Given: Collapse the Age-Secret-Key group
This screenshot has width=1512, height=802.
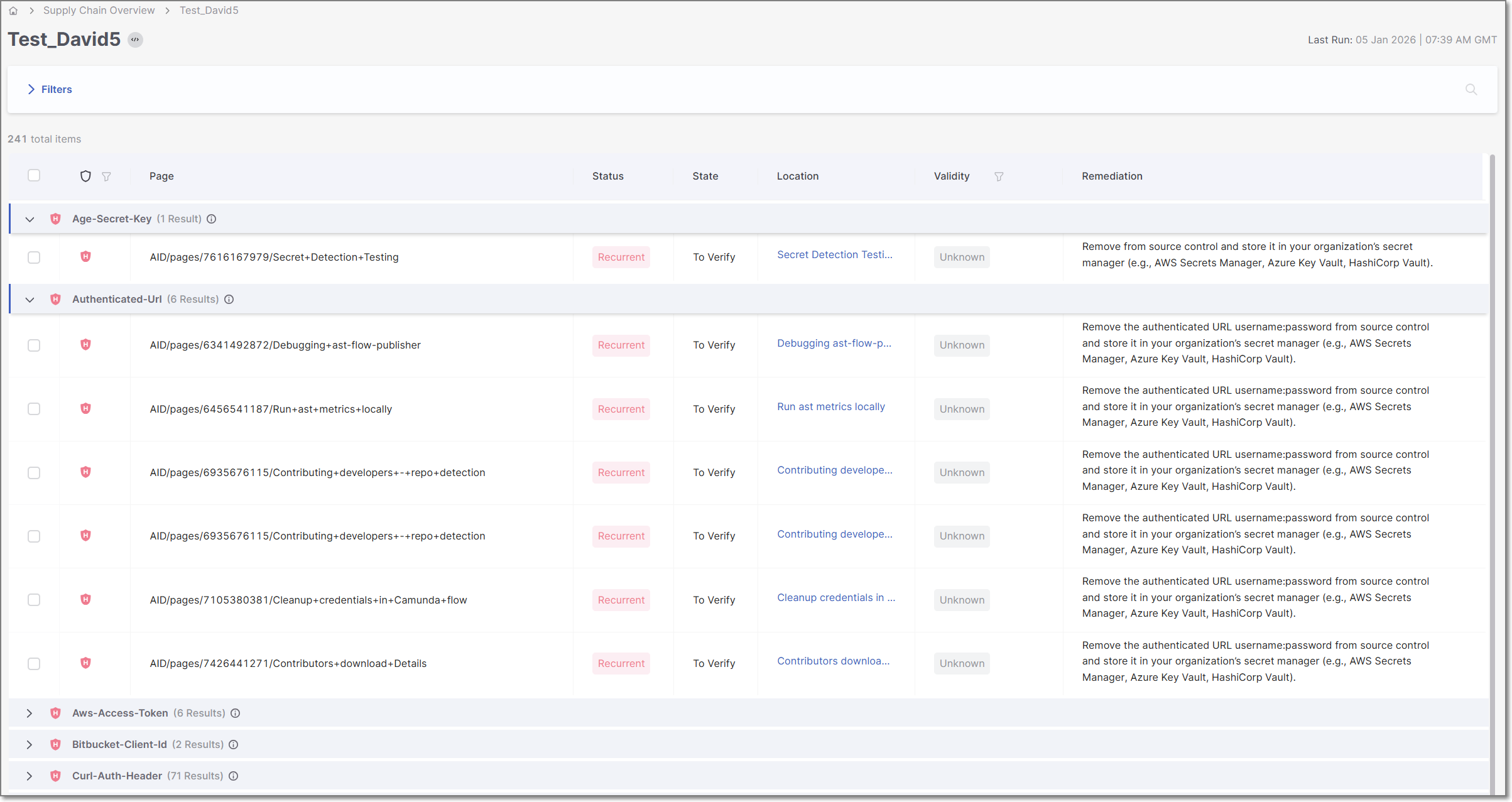Looking at the screenshot, I should tap(30, 219).
